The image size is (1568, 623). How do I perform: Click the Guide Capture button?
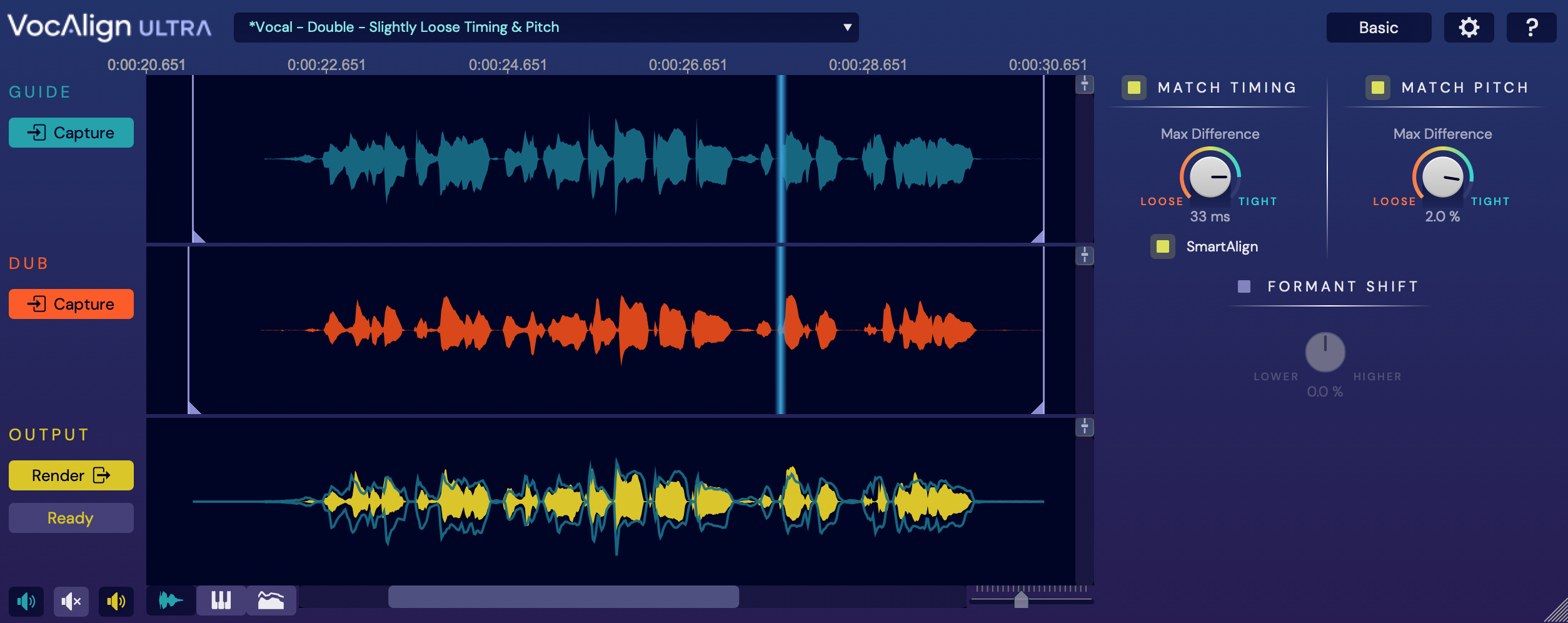(x=71, y=133)
